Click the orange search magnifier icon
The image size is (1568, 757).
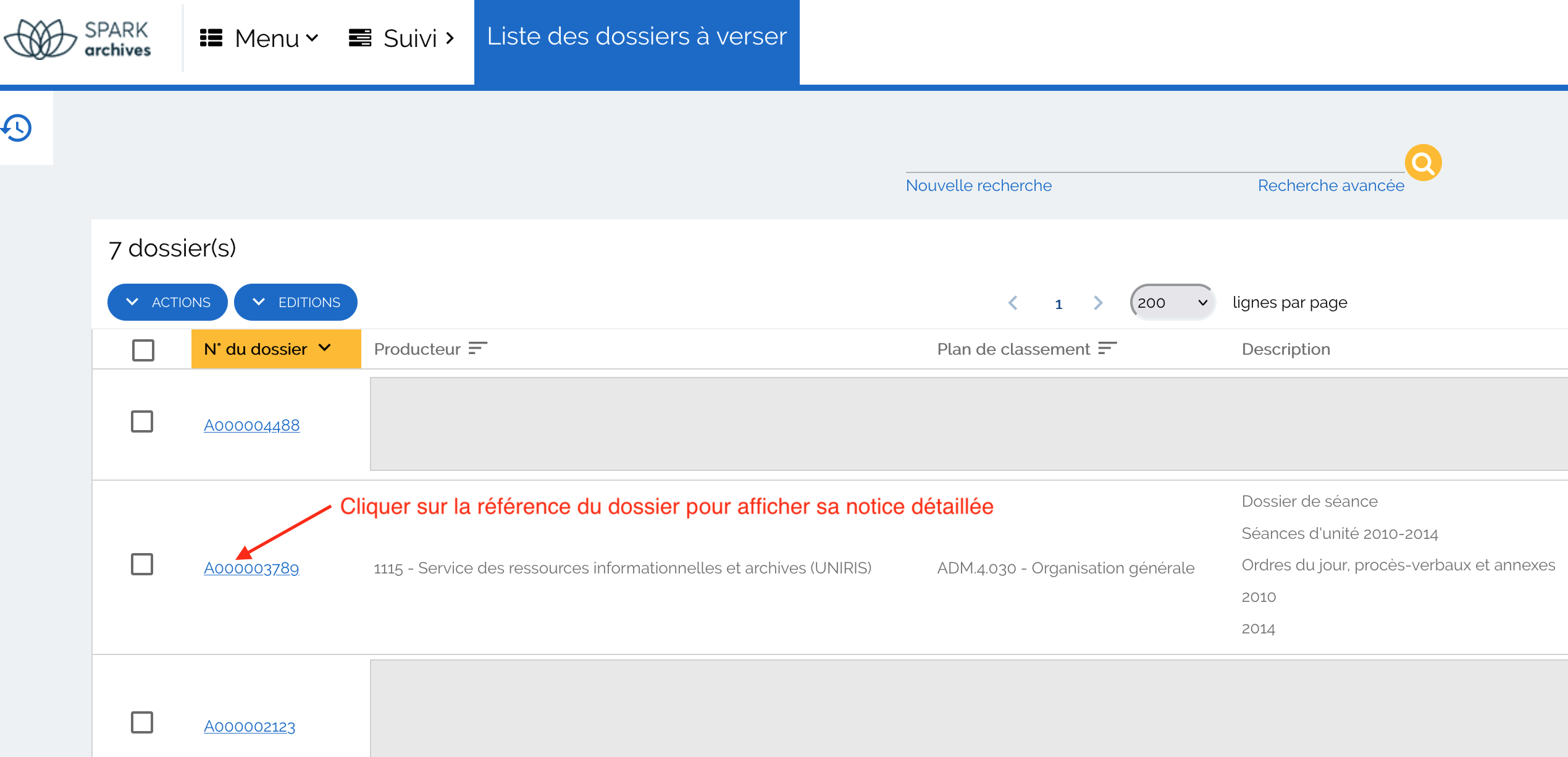point(1422,163)
